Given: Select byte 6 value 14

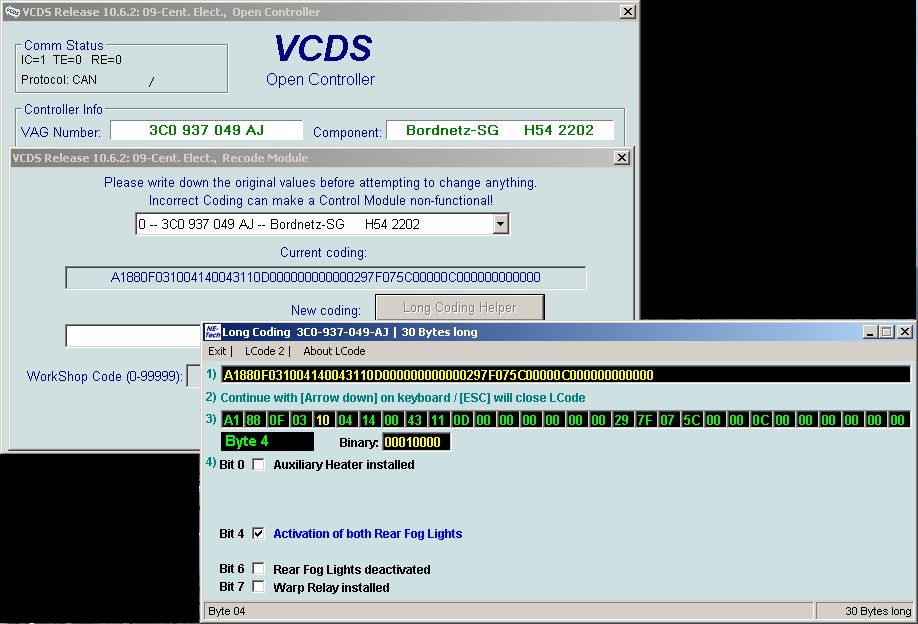Looking at the screenshot, I should (369, 420).
